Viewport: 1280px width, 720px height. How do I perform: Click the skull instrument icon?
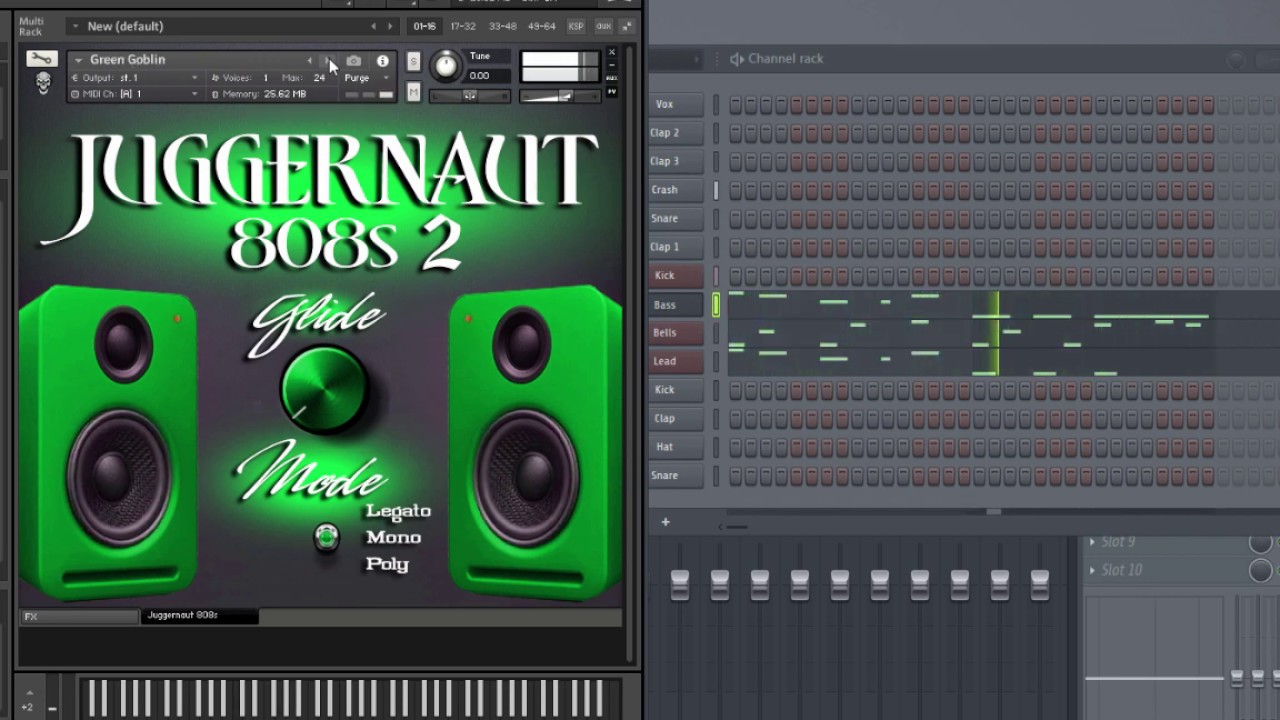click(x=42, y=84)
